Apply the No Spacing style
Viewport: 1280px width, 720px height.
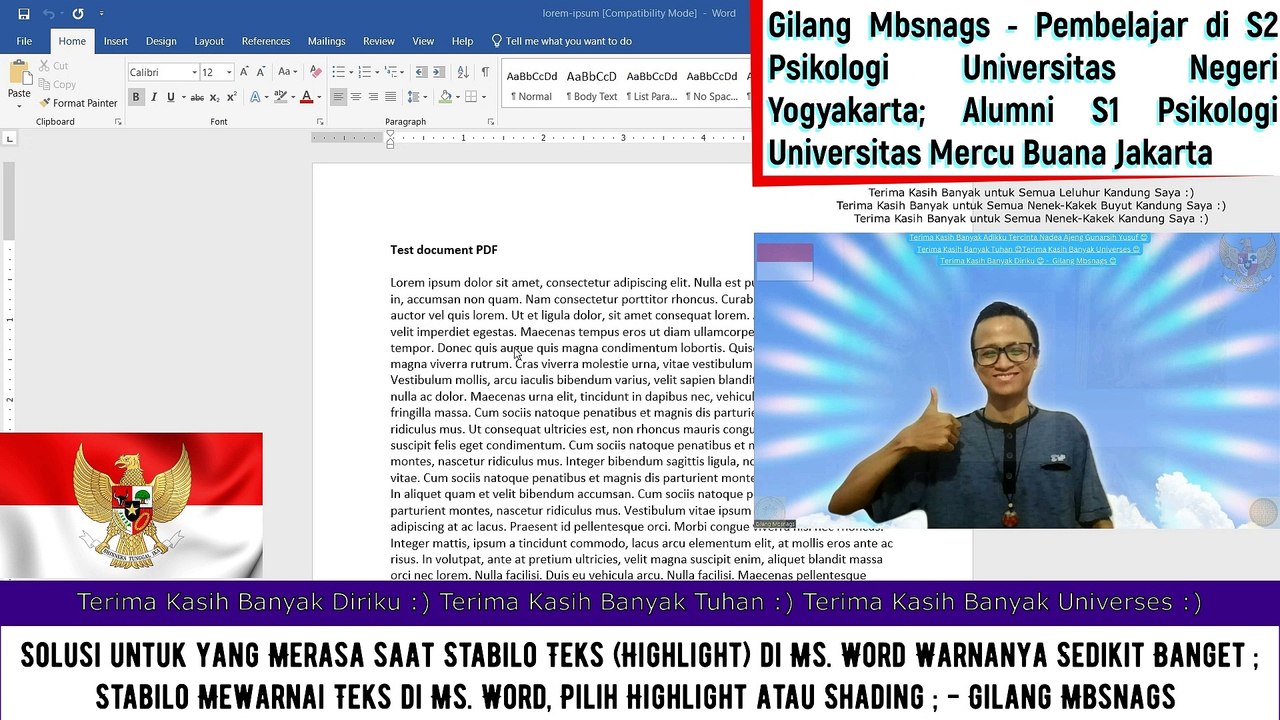point(711,85)
